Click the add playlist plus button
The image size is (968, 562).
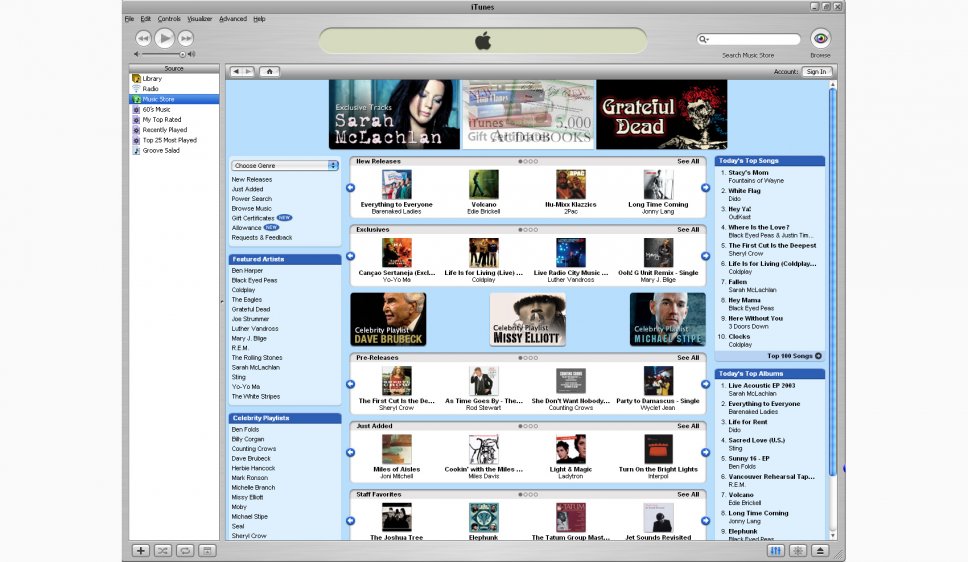click(x=141, y=550)
